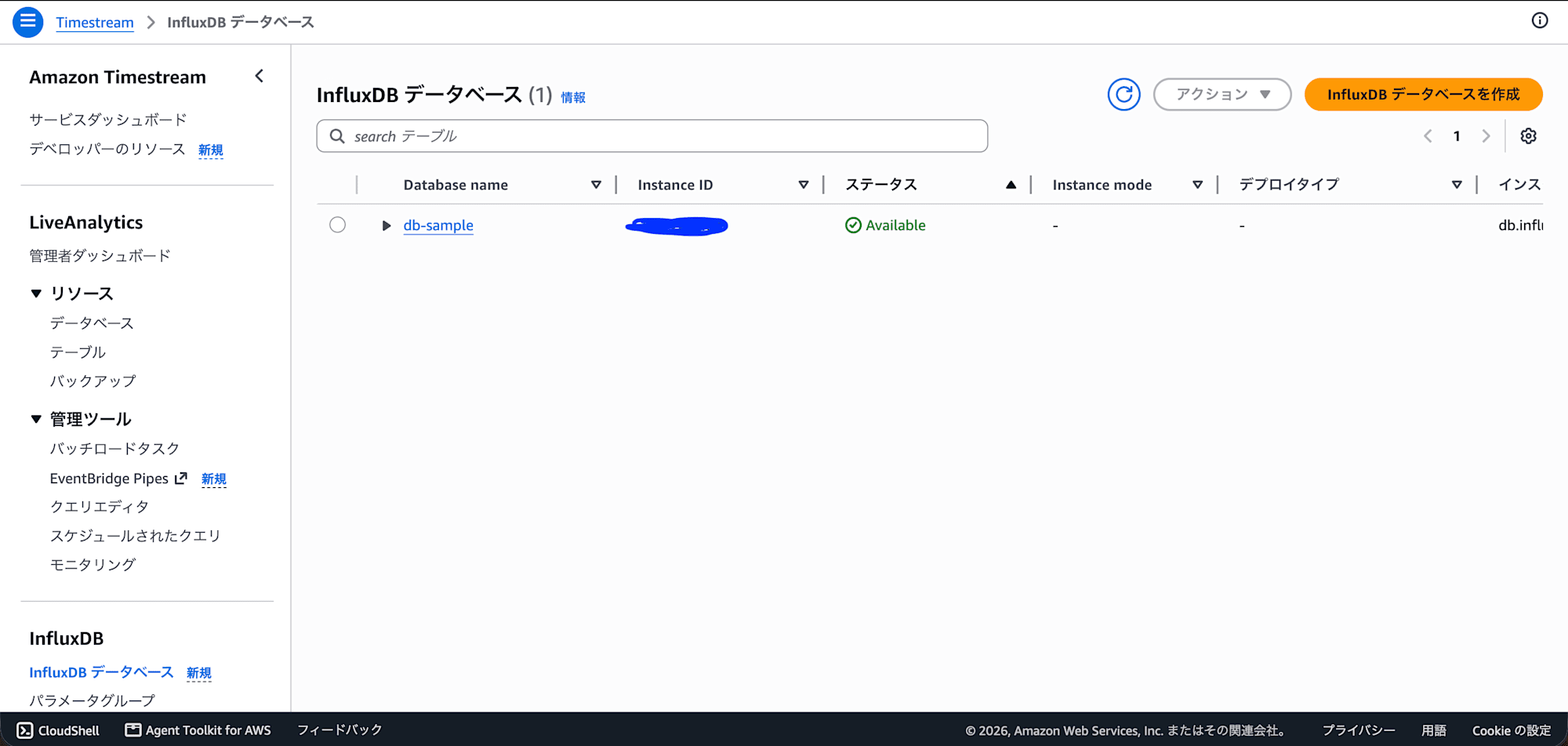Open 管理者ダッシュボード in sidebar

pos(100,256)
